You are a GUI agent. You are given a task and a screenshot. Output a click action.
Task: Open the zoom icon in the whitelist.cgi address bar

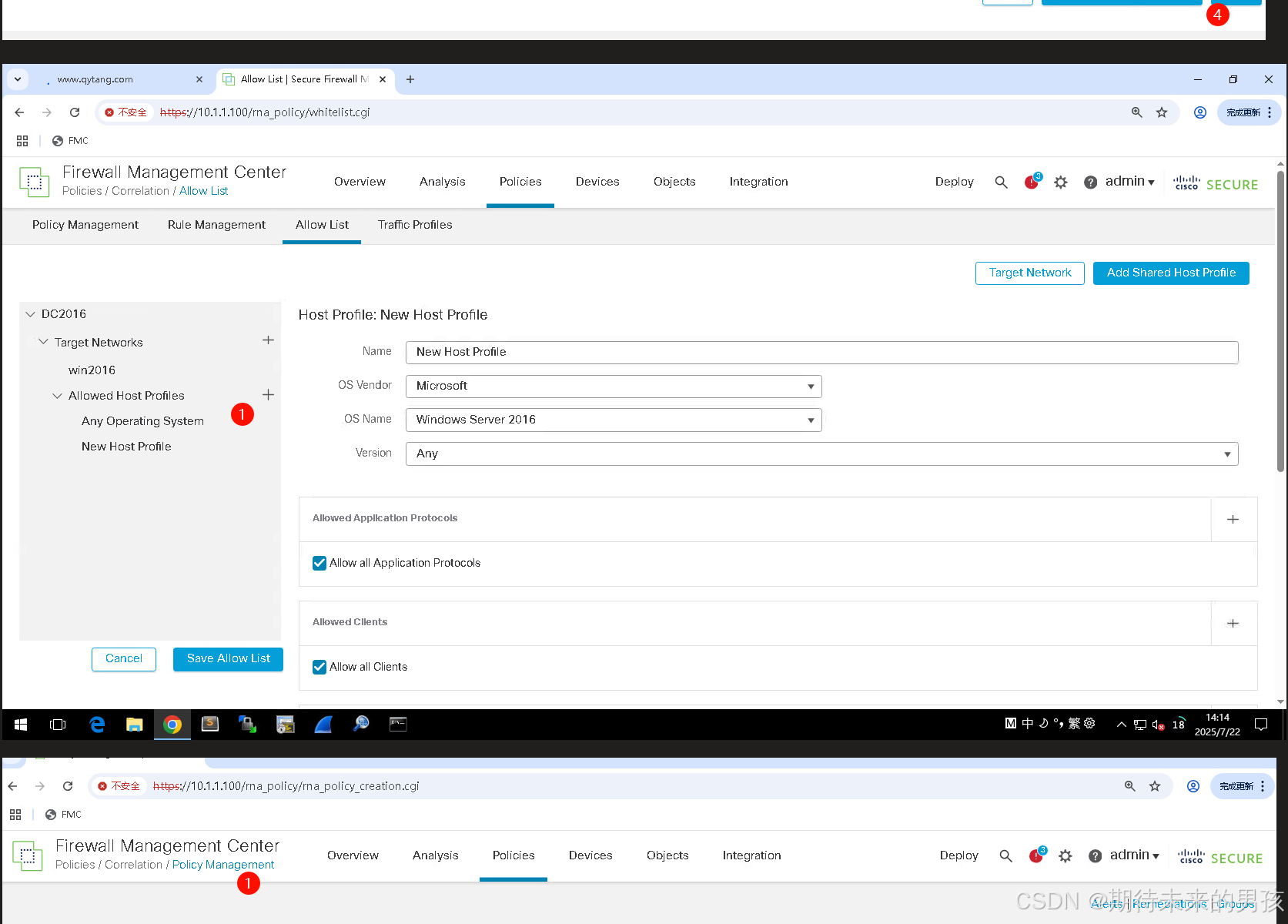pos(1136,112)
